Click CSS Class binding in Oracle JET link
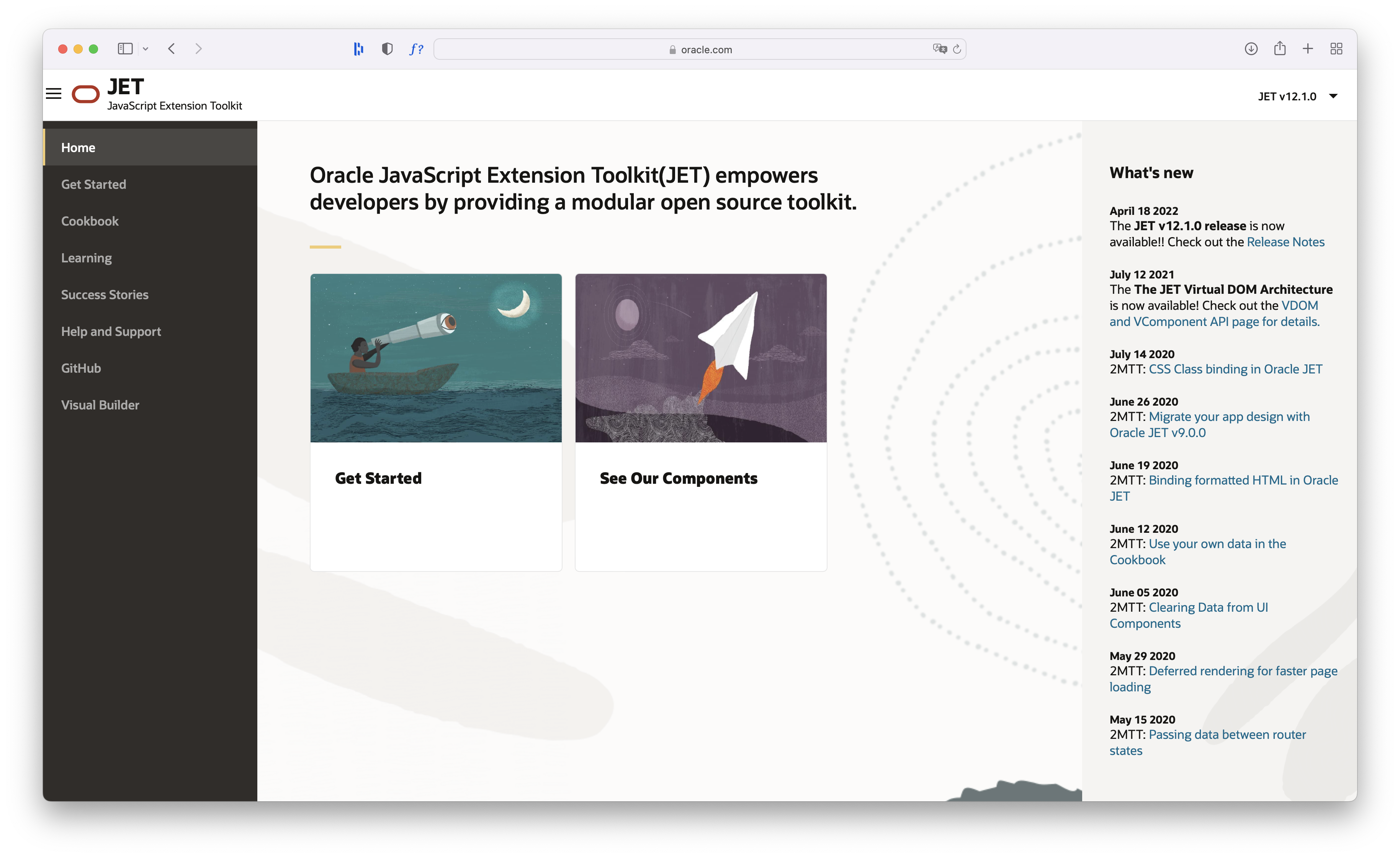Screen dimensions: 1400x858 (1235, 369)
